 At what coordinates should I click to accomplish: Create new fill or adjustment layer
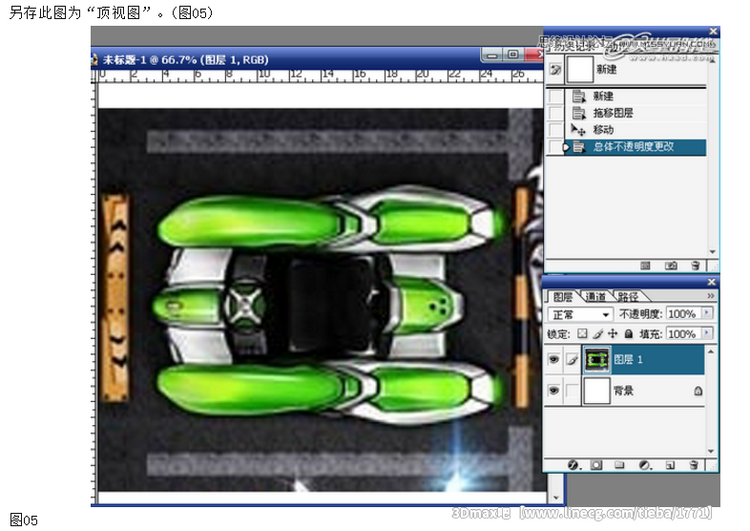645,465
